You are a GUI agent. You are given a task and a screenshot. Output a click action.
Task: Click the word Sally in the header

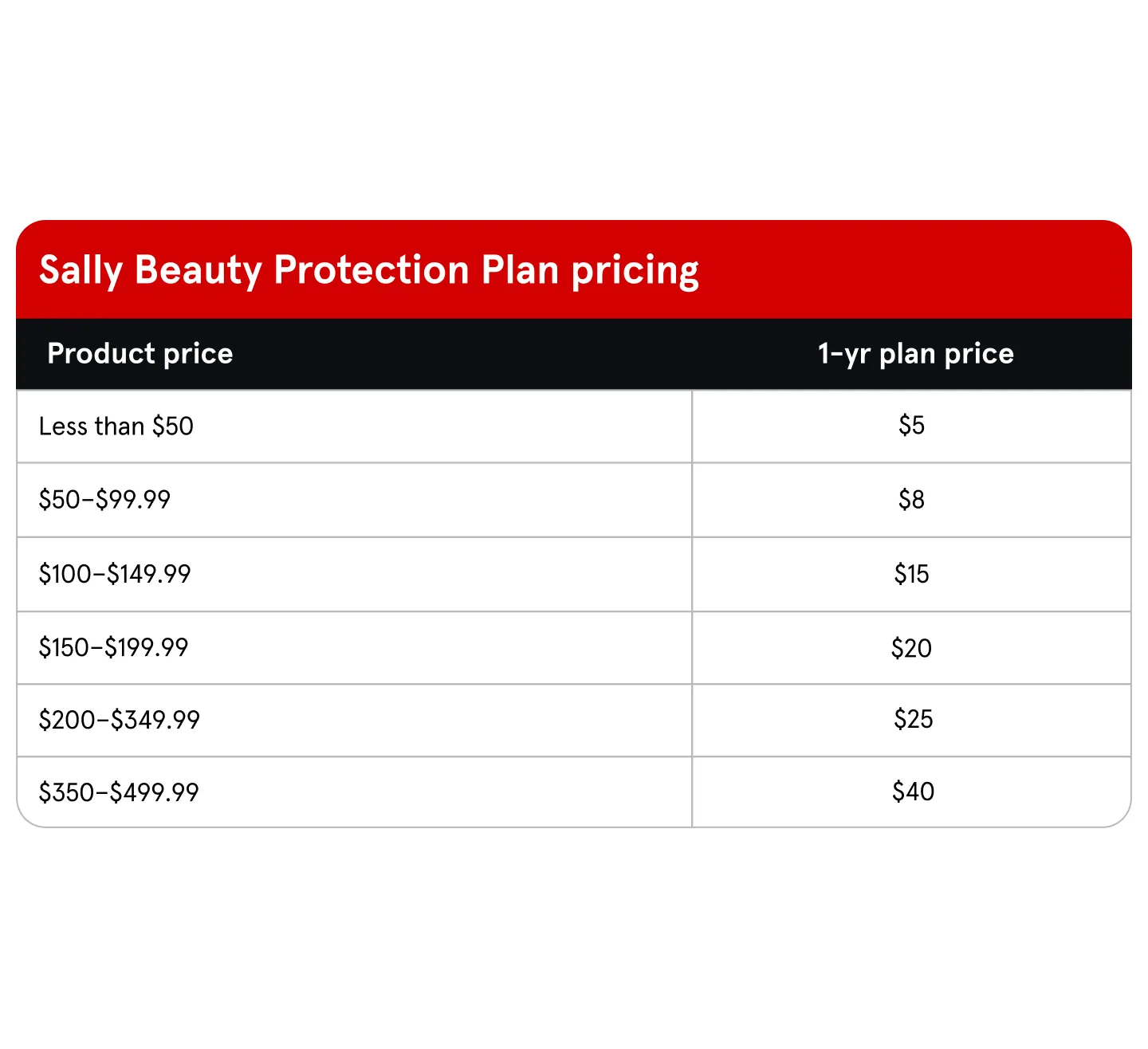click(81, 271)
